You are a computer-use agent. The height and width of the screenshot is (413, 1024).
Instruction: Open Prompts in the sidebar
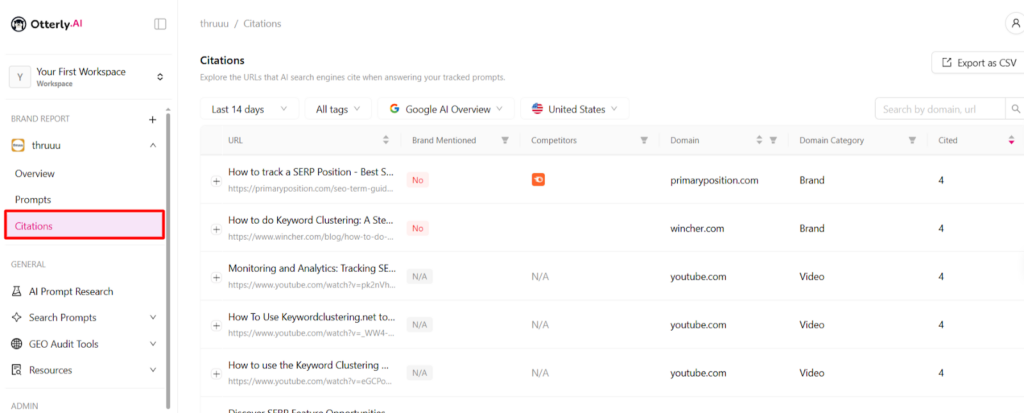[33, 200]
